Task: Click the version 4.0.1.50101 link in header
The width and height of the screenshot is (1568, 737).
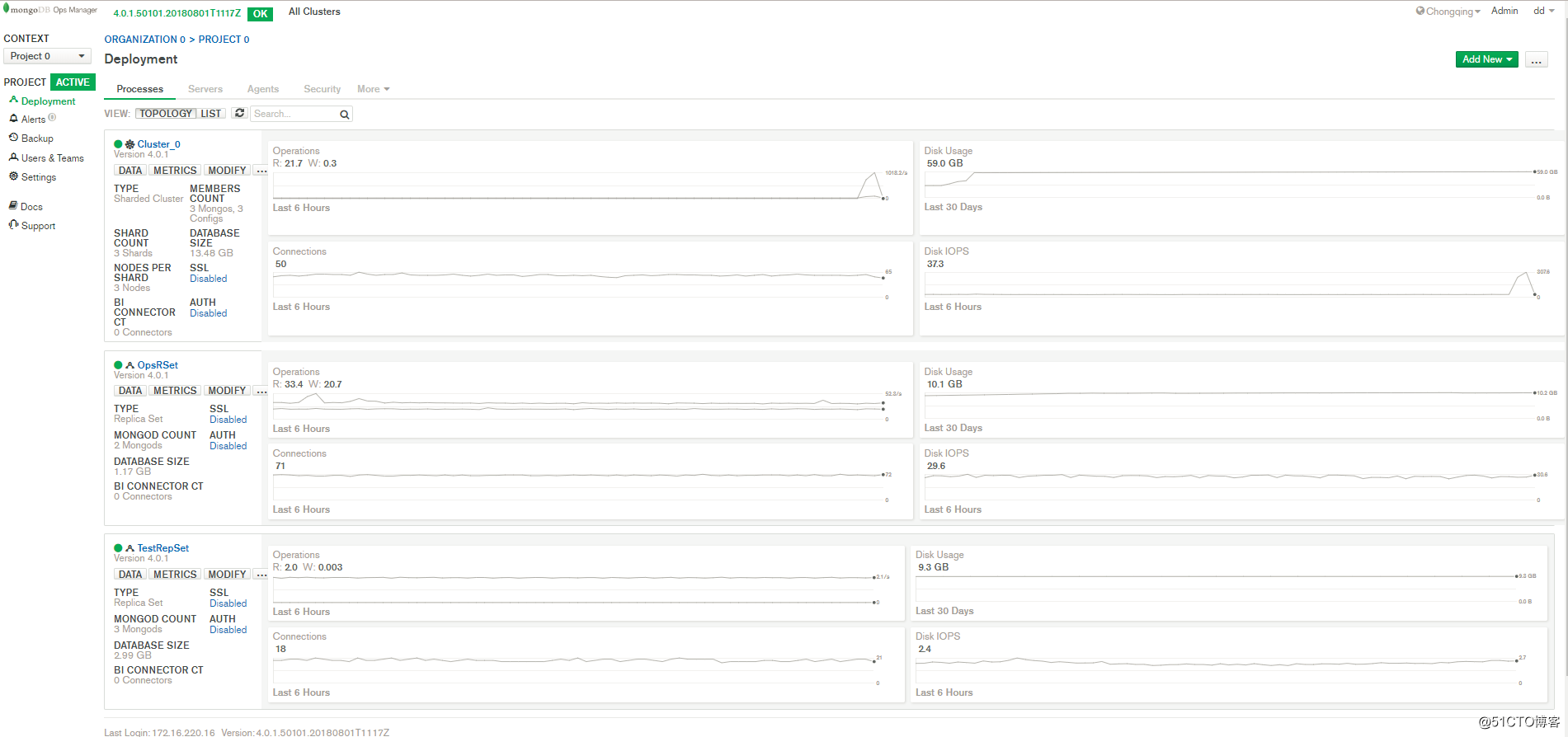Action: 177,13
